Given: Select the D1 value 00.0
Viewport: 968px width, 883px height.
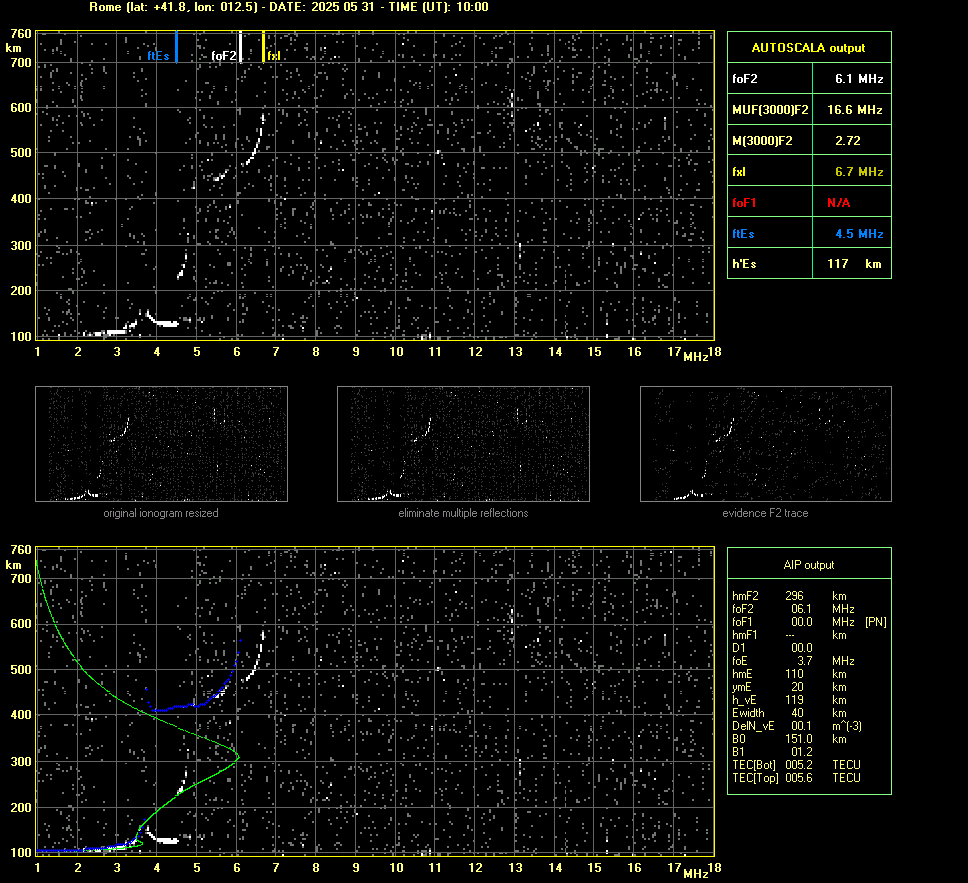Looking at the screenshot, I should point(801,648).
